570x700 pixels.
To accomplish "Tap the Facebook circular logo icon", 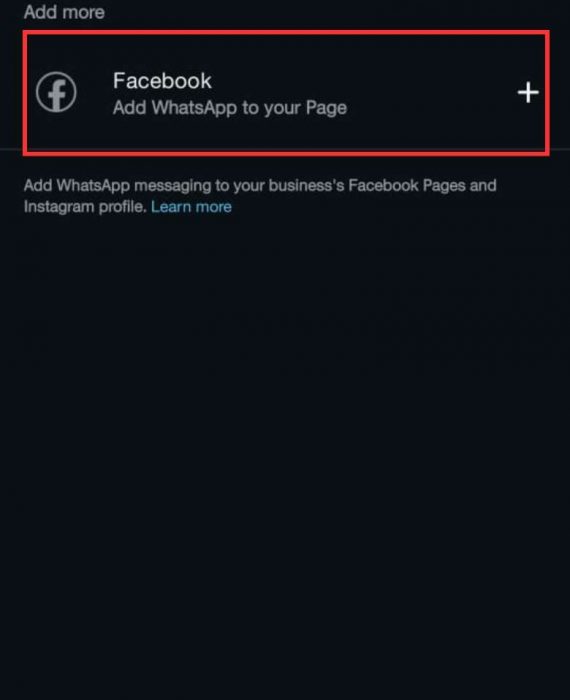I will coord(56,92).
